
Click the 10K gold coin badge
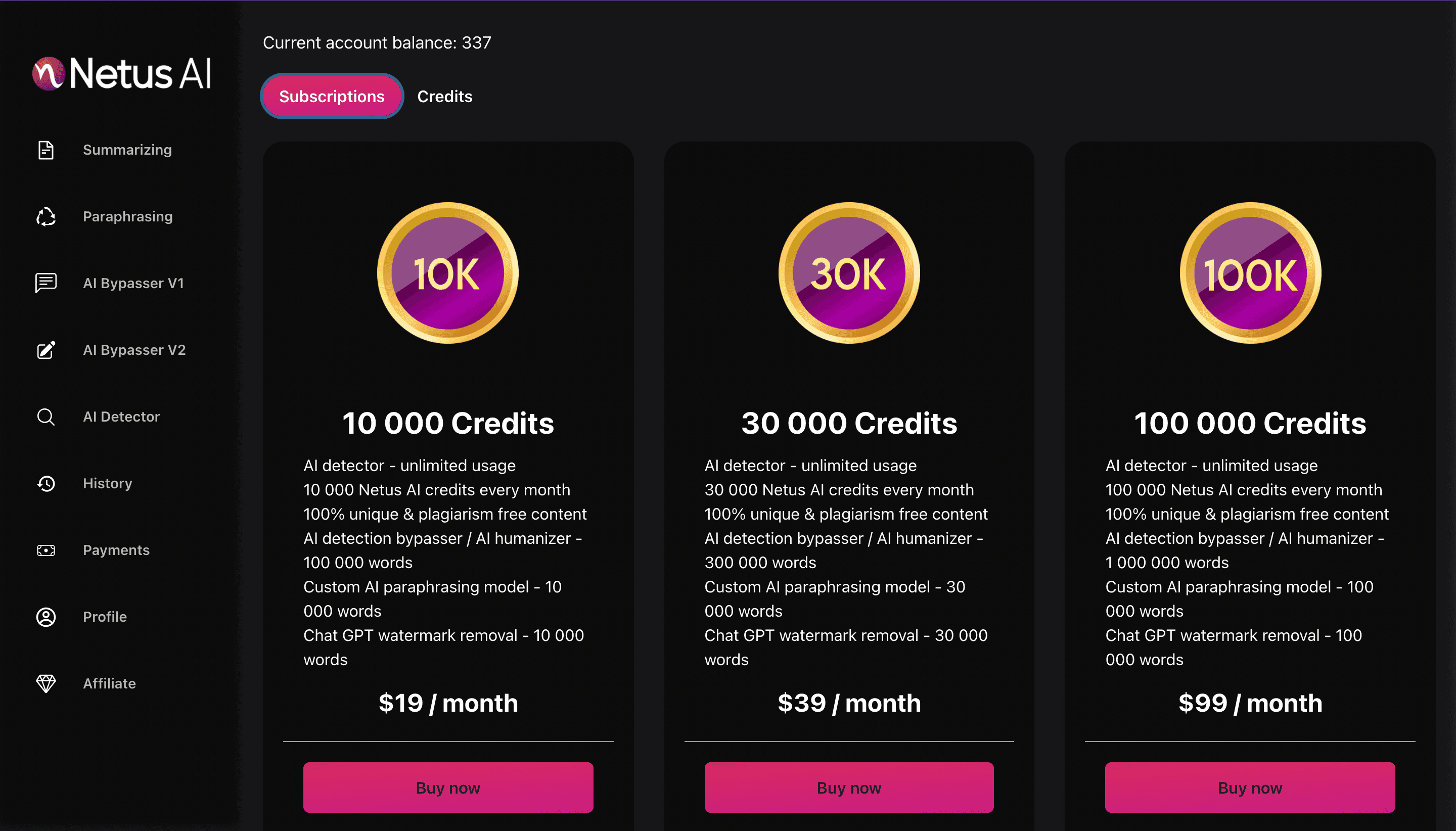point(447,273)
